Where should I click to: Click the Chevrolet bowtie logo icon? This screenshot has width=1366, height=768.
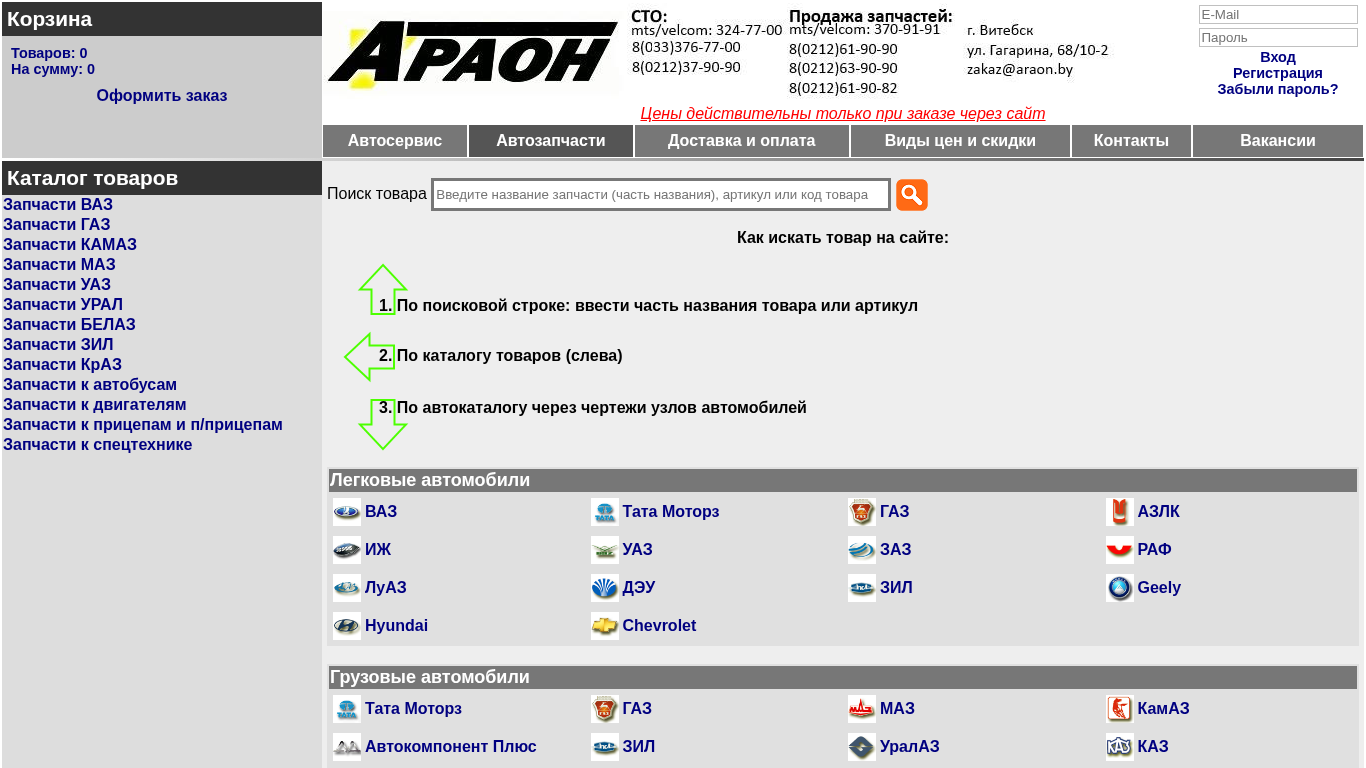pos(605,626)
